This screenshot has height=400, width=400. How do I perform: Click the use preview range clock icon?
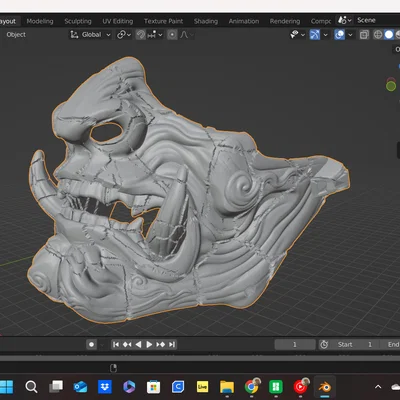click(x=324, y=344)
